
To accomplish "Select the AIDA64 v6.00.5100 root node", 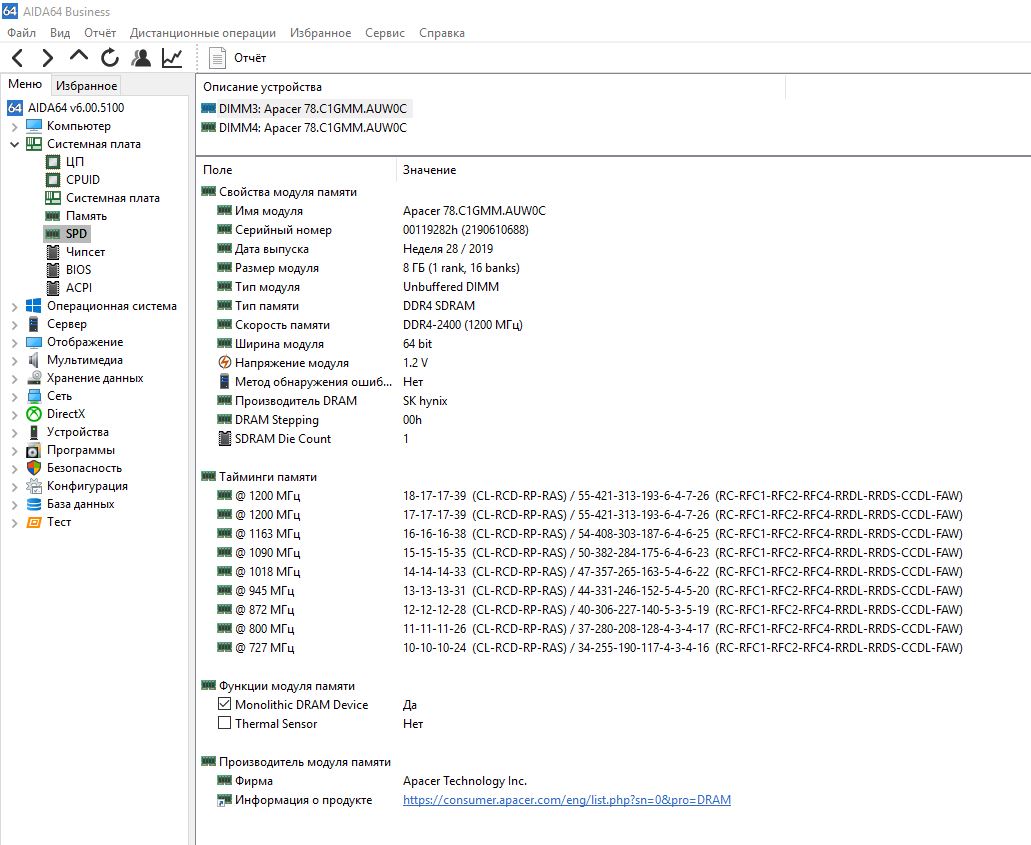I will (65, 107).
